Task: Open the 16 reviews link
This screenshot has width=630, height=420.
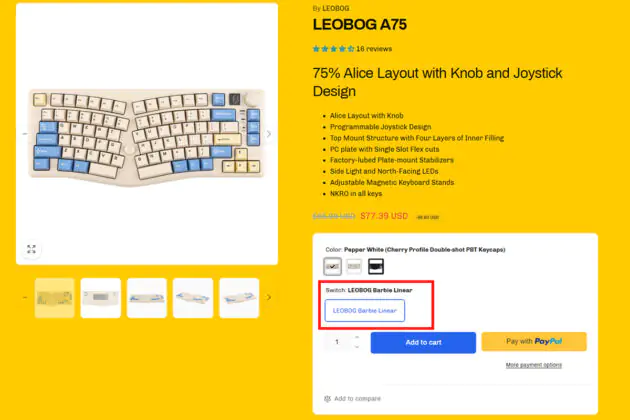Action: pyautogui.click(x=374, y=49)
